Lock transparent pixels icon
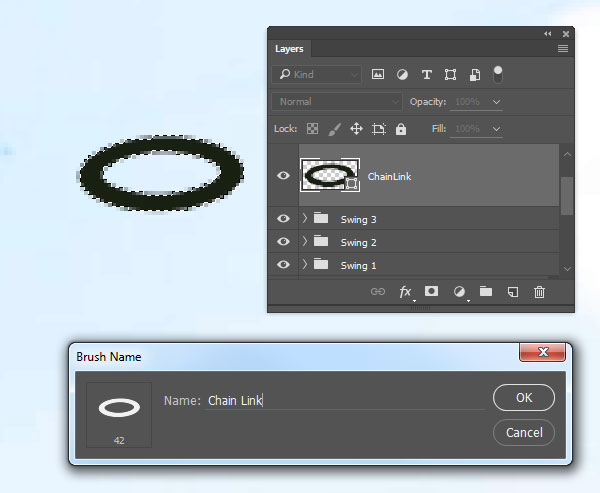The width and height of the screenshot is (600, 493). [x=312, y=129]
